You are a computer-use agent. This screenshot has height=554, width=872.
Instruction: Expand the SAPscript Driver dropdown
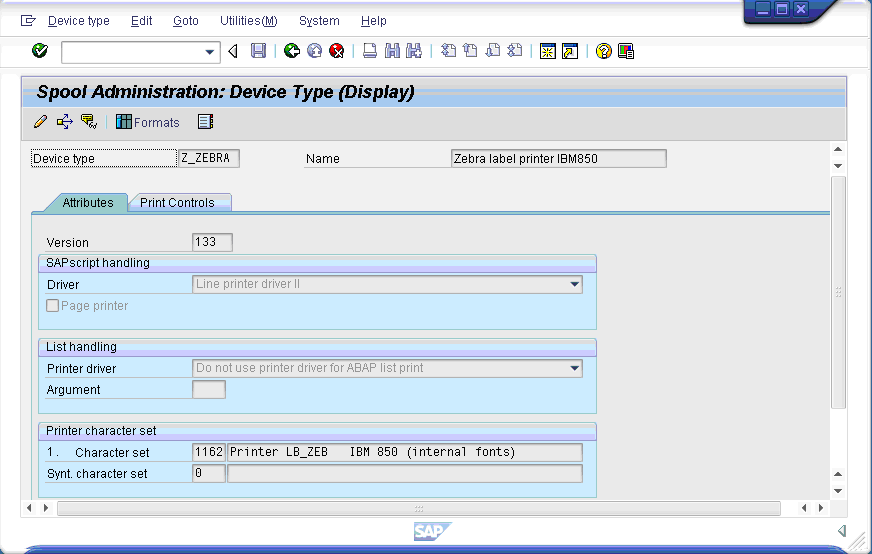(x=574, y=285)
